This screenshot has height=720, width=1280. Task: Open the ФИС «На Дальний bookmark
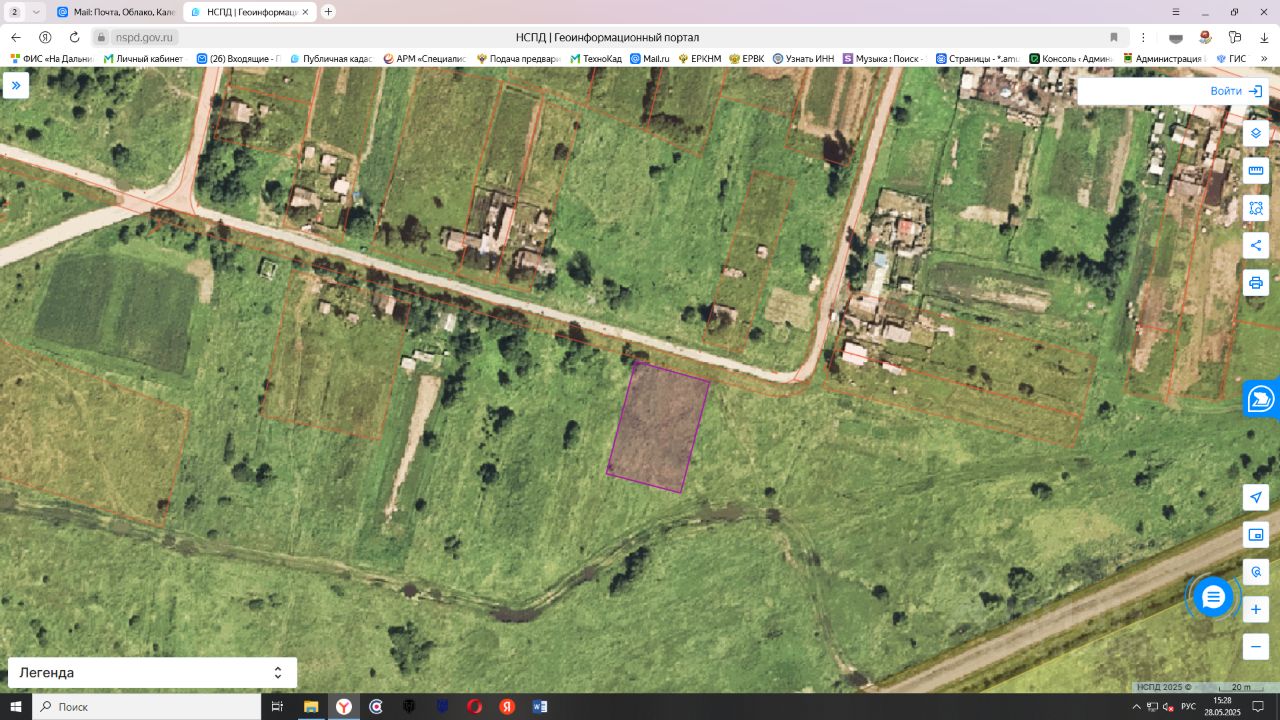click(x=52, y=58)
